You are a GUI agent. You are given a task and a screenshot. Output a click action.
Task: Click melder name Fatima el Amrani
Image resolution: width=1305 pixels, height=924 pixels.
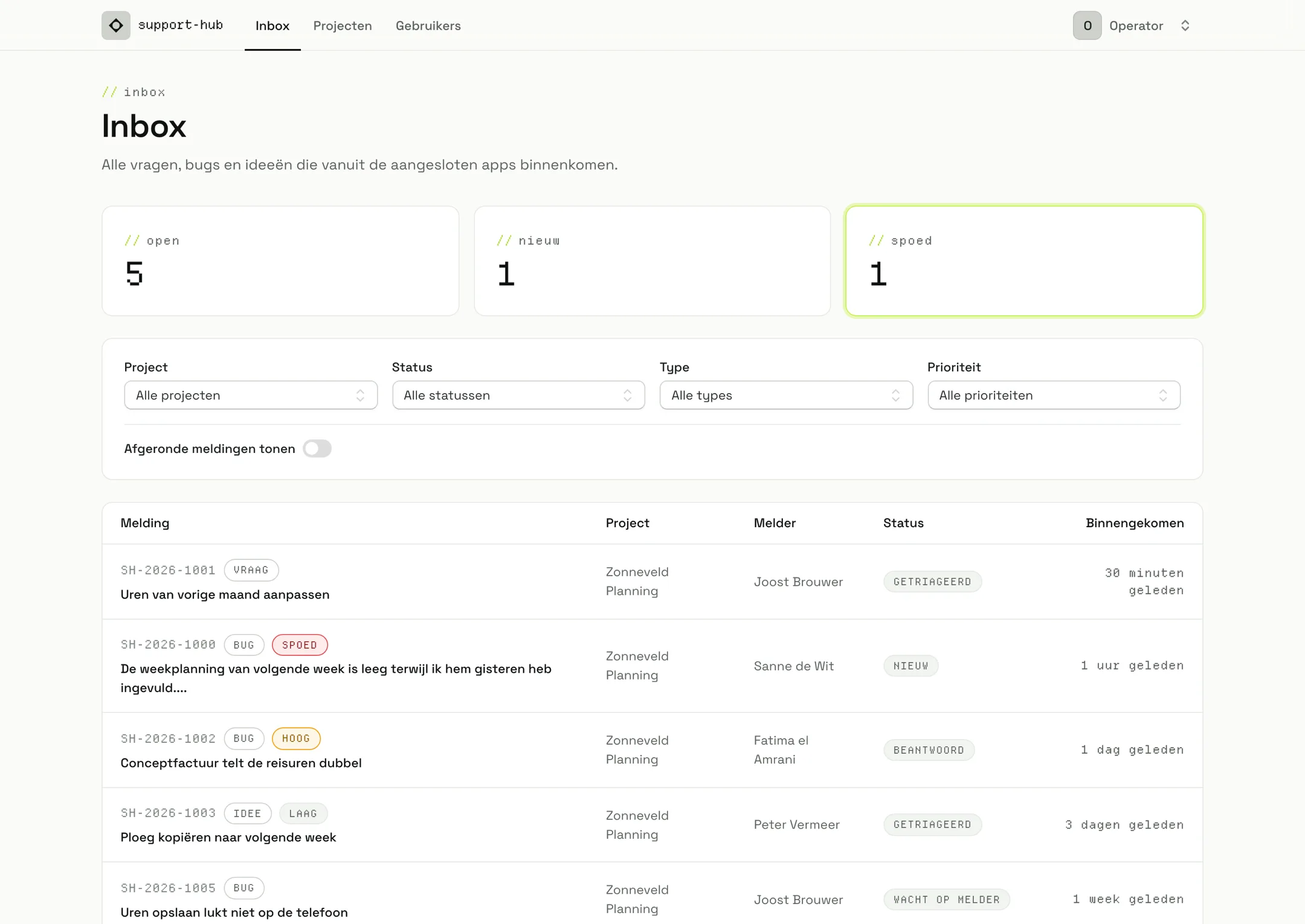[x=781, y=750]
